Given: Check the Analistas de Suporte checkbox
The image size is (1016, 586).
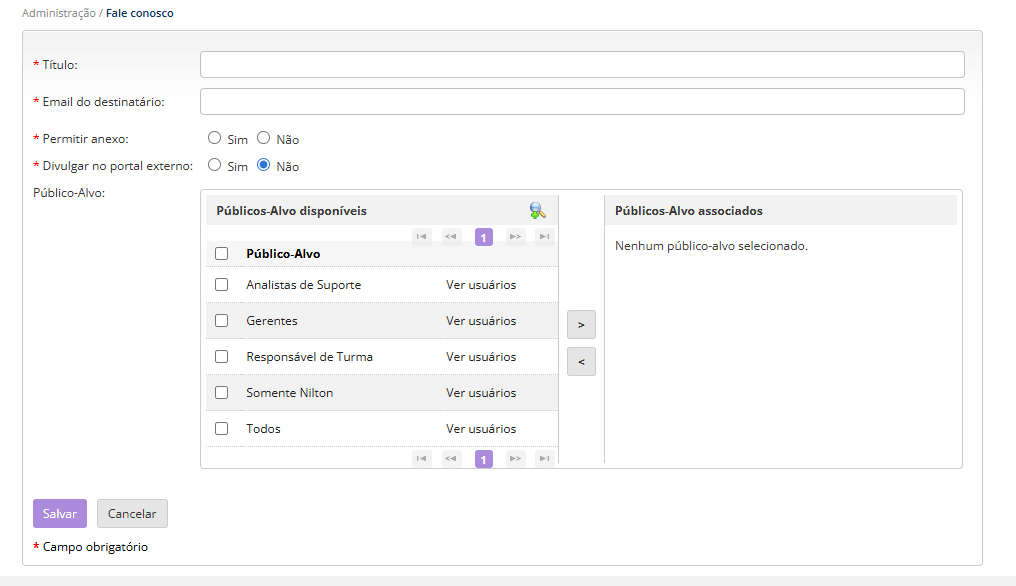Looking at the screenshot, I should 222,285.
